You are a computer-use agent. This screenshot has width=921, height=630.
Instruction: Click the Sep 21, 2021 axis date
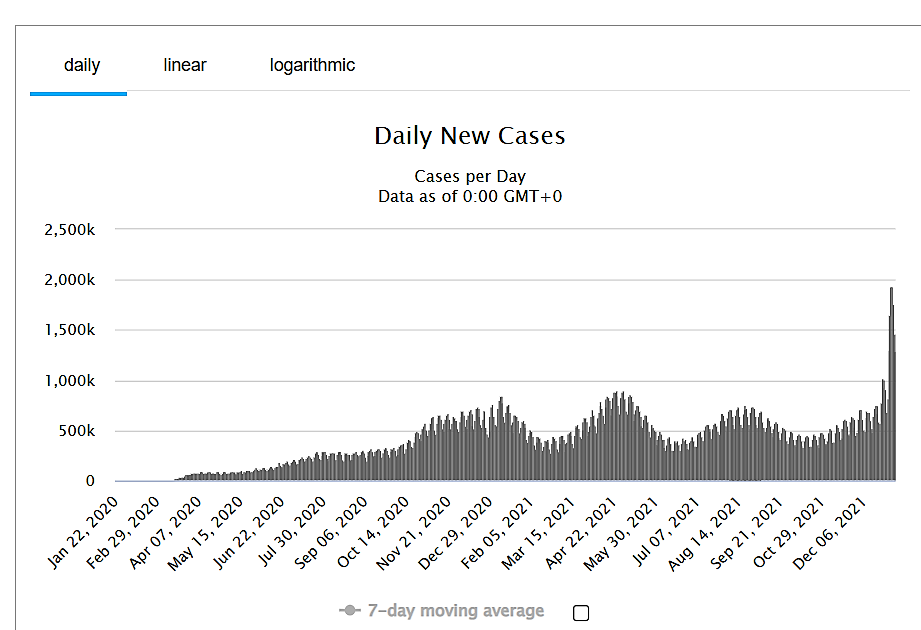747,533
